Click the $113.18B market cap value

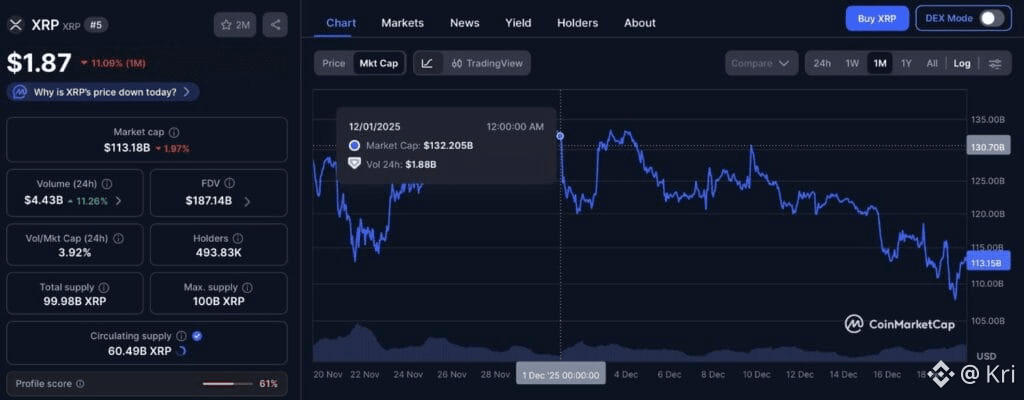127,148
